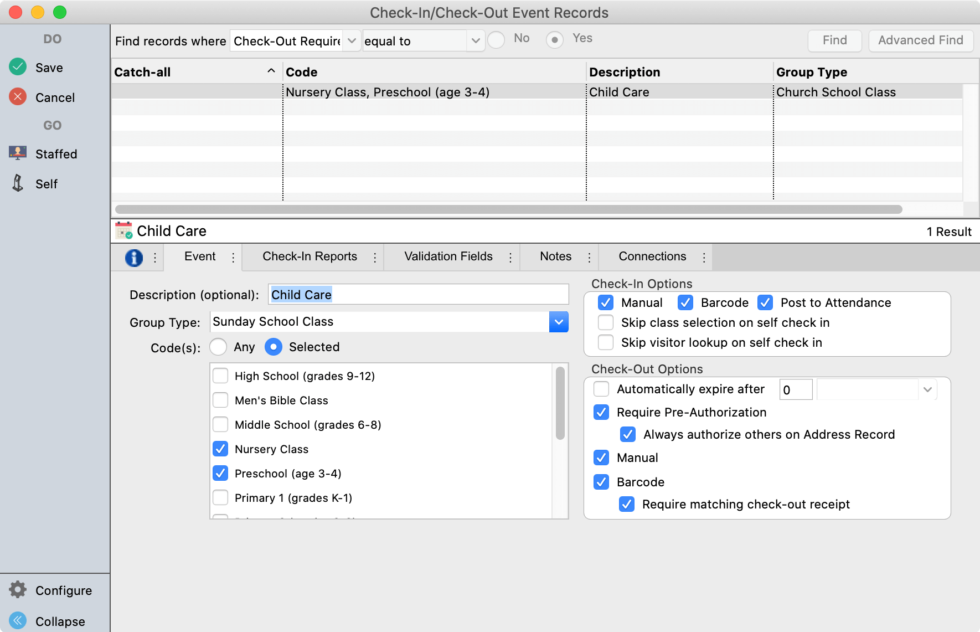Viewport: 980px width, 632px height.
Task: Open the 'equal to' condition dropdown
Action: click(x=422, y=41)
